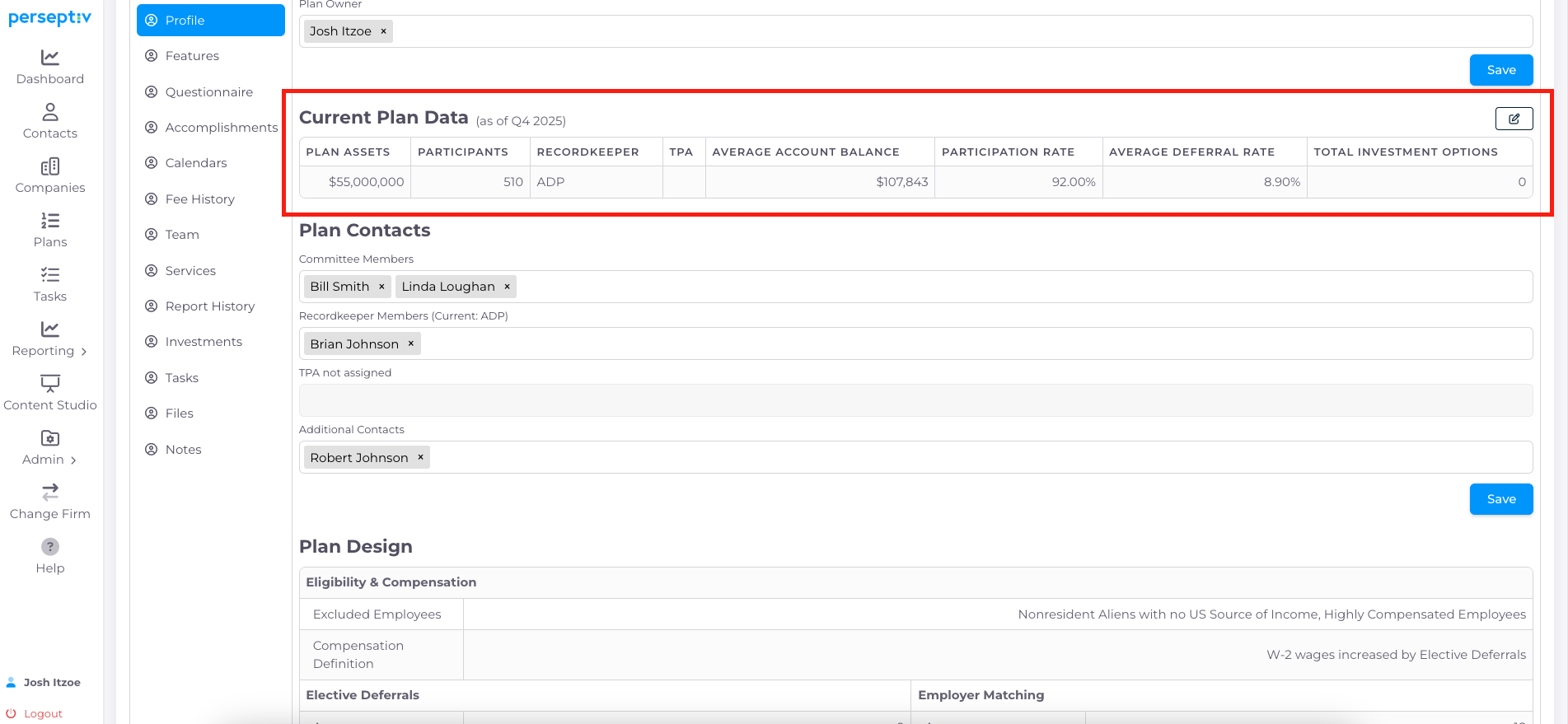
Task: Open Companies building icon
Action: pos(50,166)
